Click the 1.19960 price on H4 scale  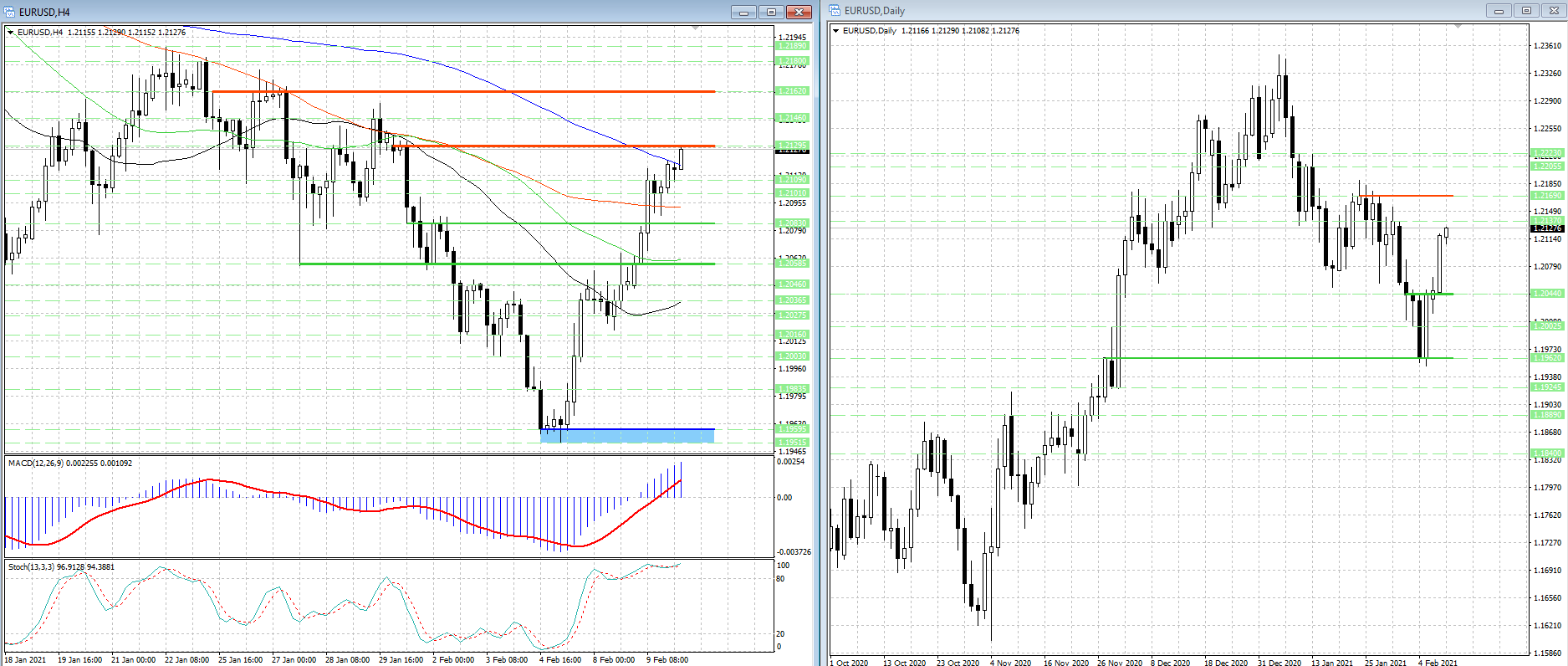[x=792, y=369]
